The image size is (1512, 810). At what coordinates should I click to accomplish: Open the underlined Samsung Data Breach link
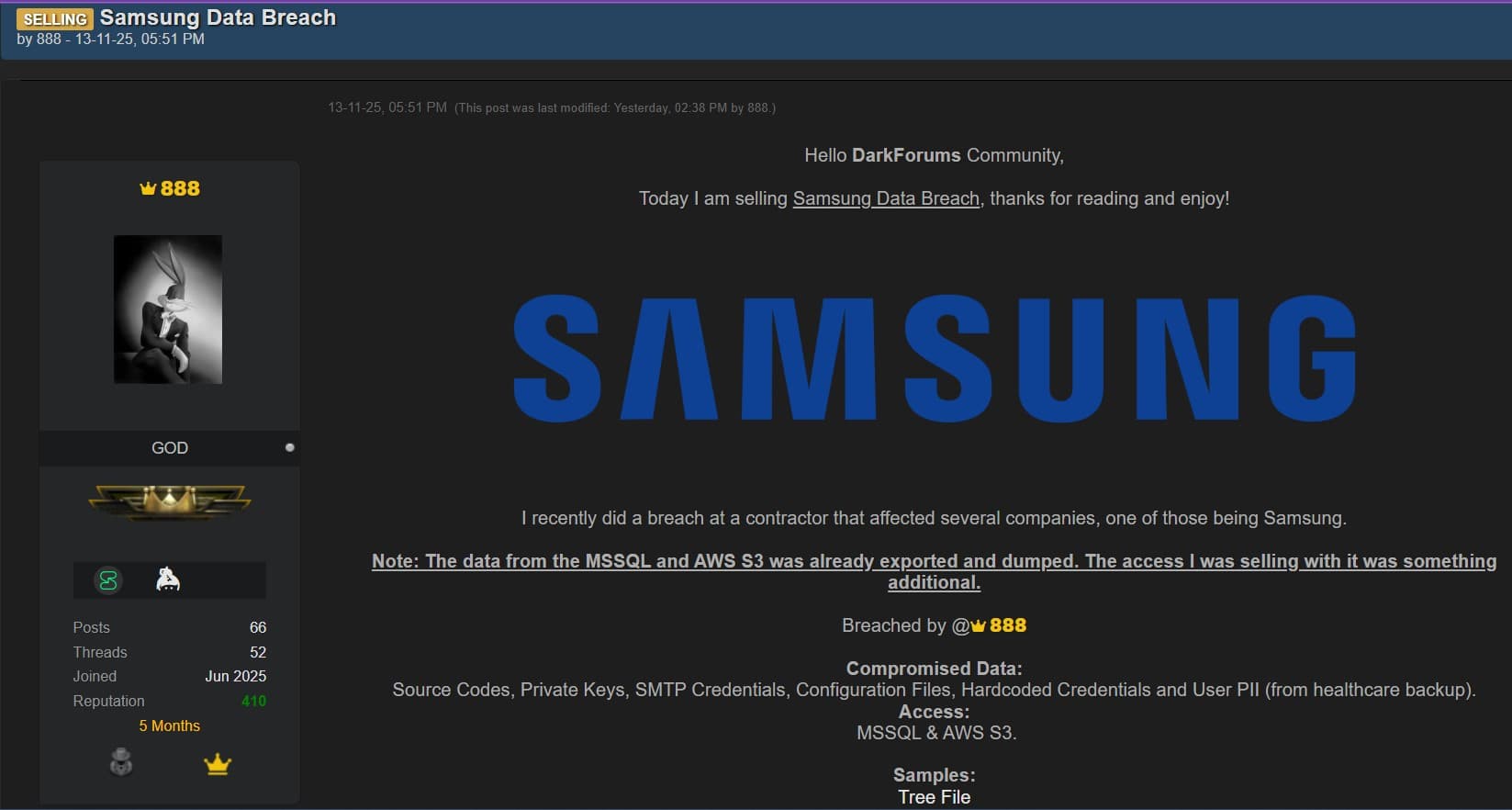pyautogui.click(x=886, y=198)
